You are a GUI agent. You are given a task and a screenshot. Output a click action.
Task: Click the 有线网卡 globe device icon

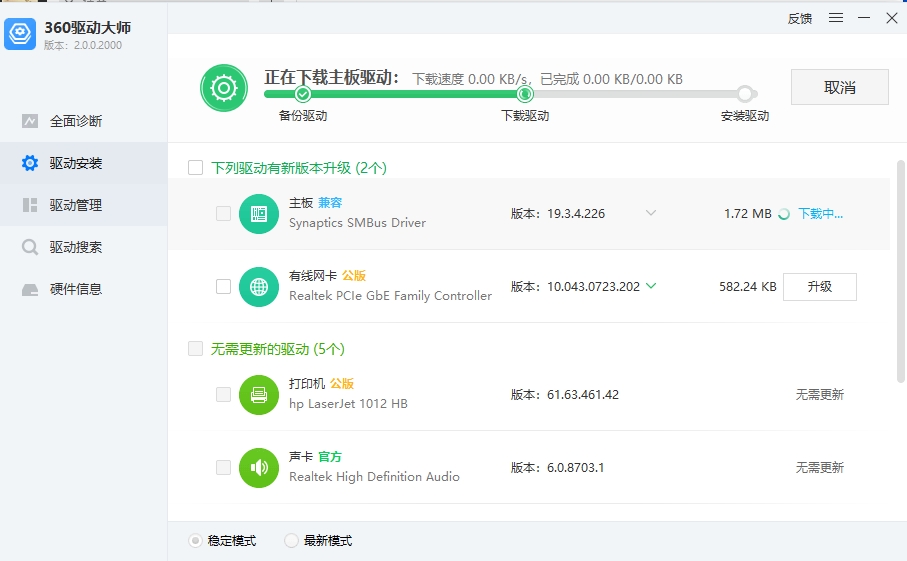(x=259, y=287)
